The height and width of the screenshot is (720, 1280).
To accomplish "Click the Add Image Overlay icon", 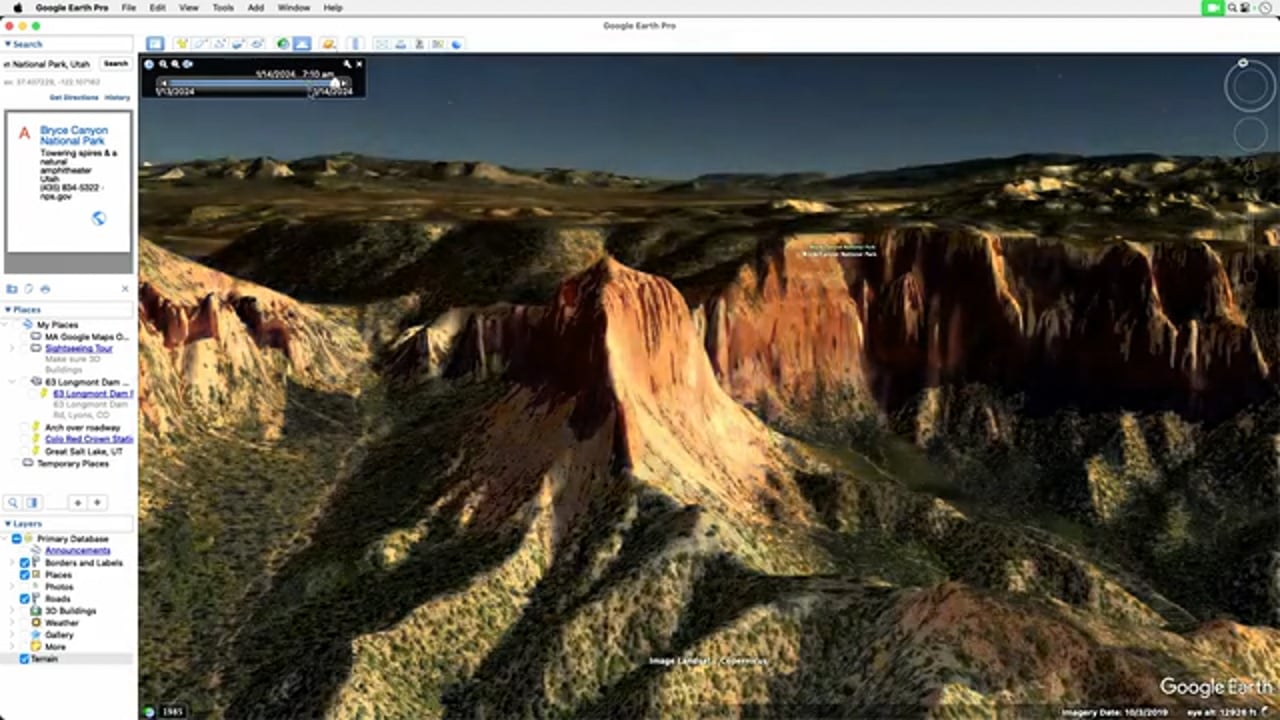I will [238, 44].
